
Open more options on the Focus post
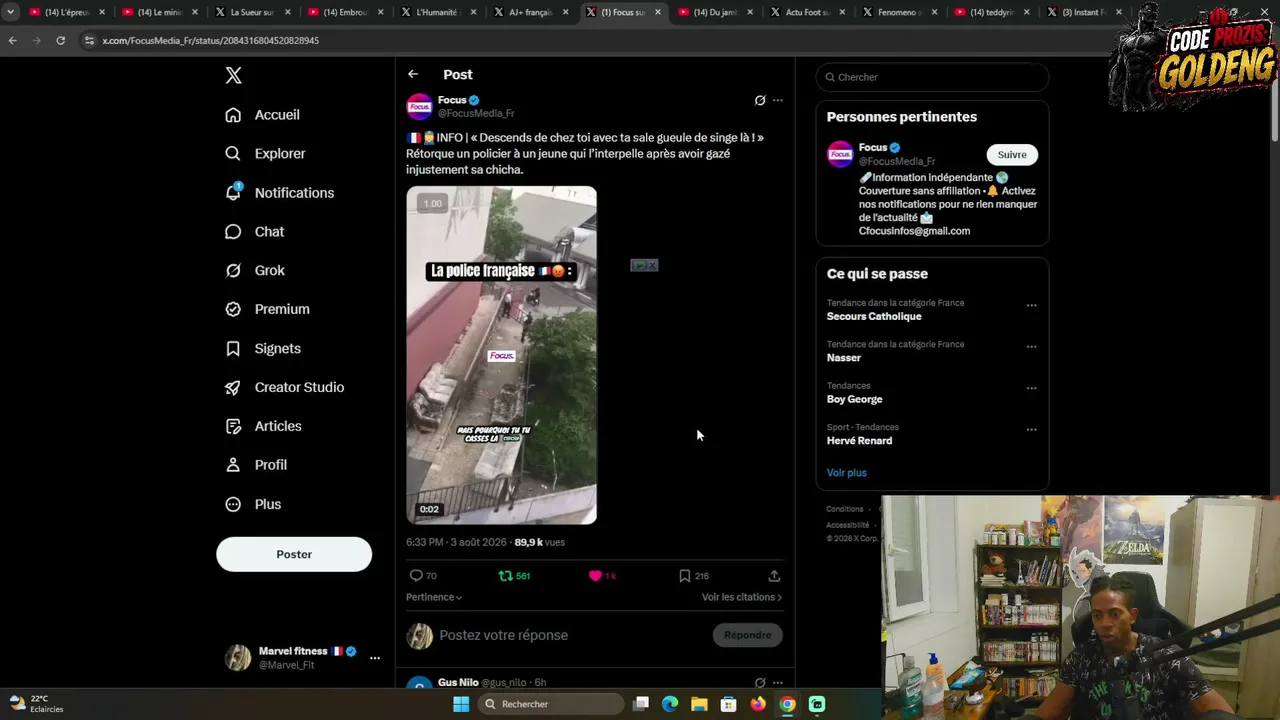[778, 100]
